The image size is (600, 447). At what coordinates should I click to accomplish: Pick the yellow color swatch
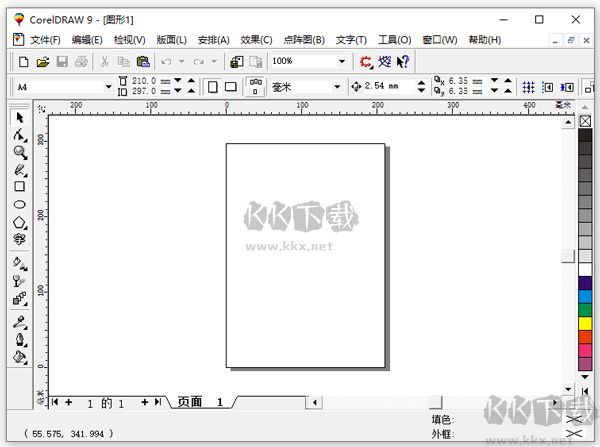tap(585, 323)
